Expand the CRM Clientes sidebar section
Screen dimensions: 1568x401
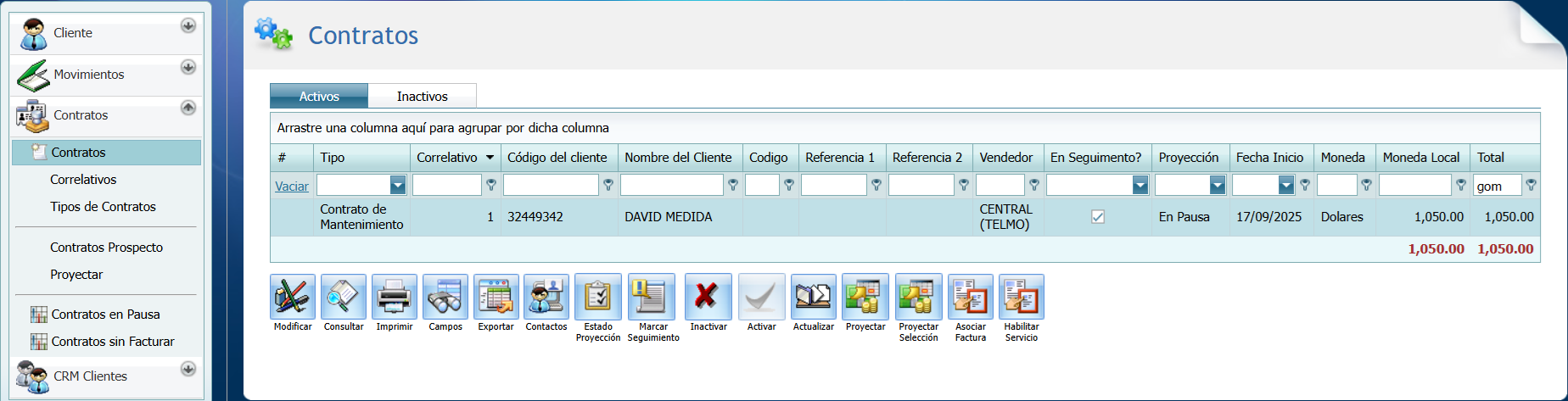pyautogui.click(x=188, y=369)
